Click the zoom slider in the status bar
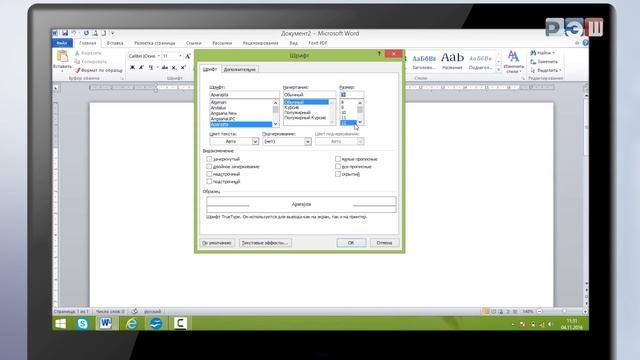Viewport: 640px width, 360px height. (x=564, y=311)
